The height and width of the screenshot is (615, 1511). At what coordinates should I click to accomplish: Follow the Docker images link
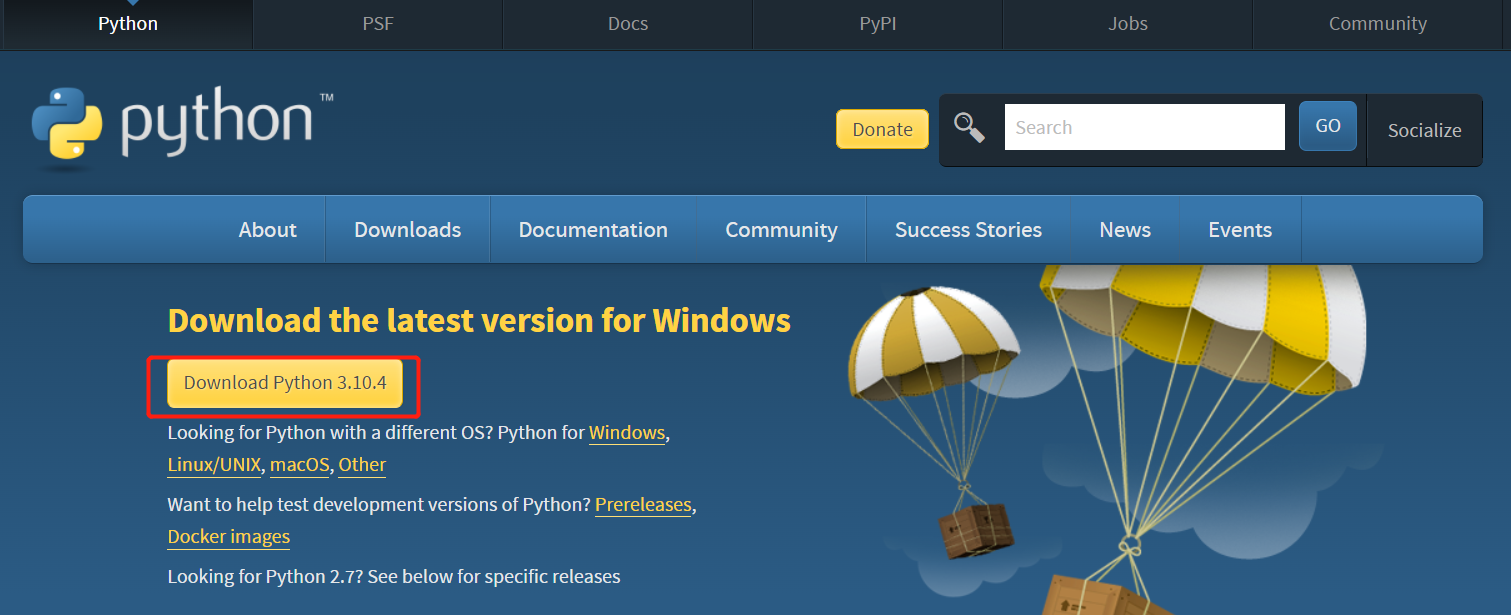[229, 537]
